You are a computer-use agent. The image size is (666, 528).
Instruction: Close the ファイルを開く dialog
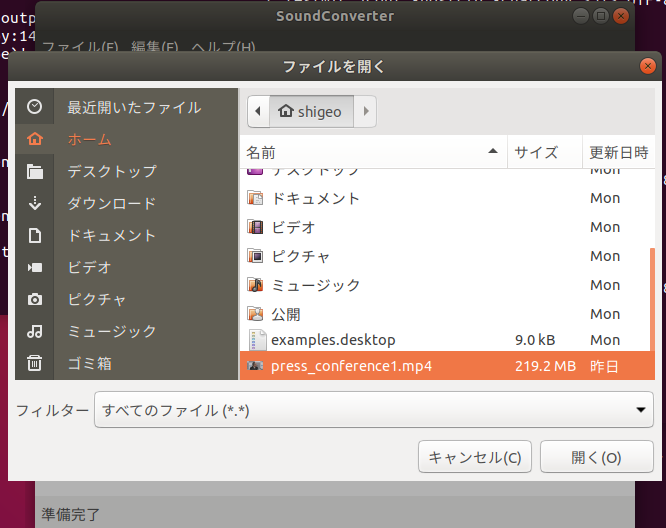(647, 66)
